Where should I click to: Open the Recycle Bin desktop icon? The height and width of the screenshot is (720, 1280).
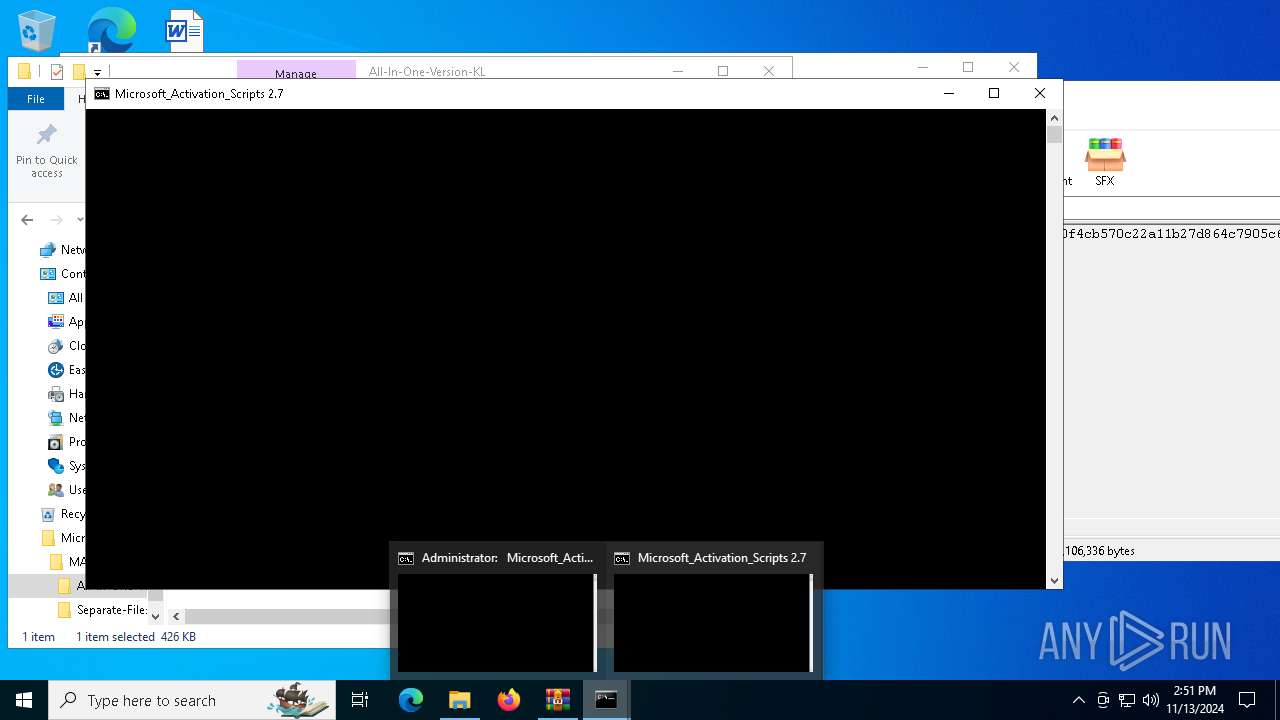(37, 30)
